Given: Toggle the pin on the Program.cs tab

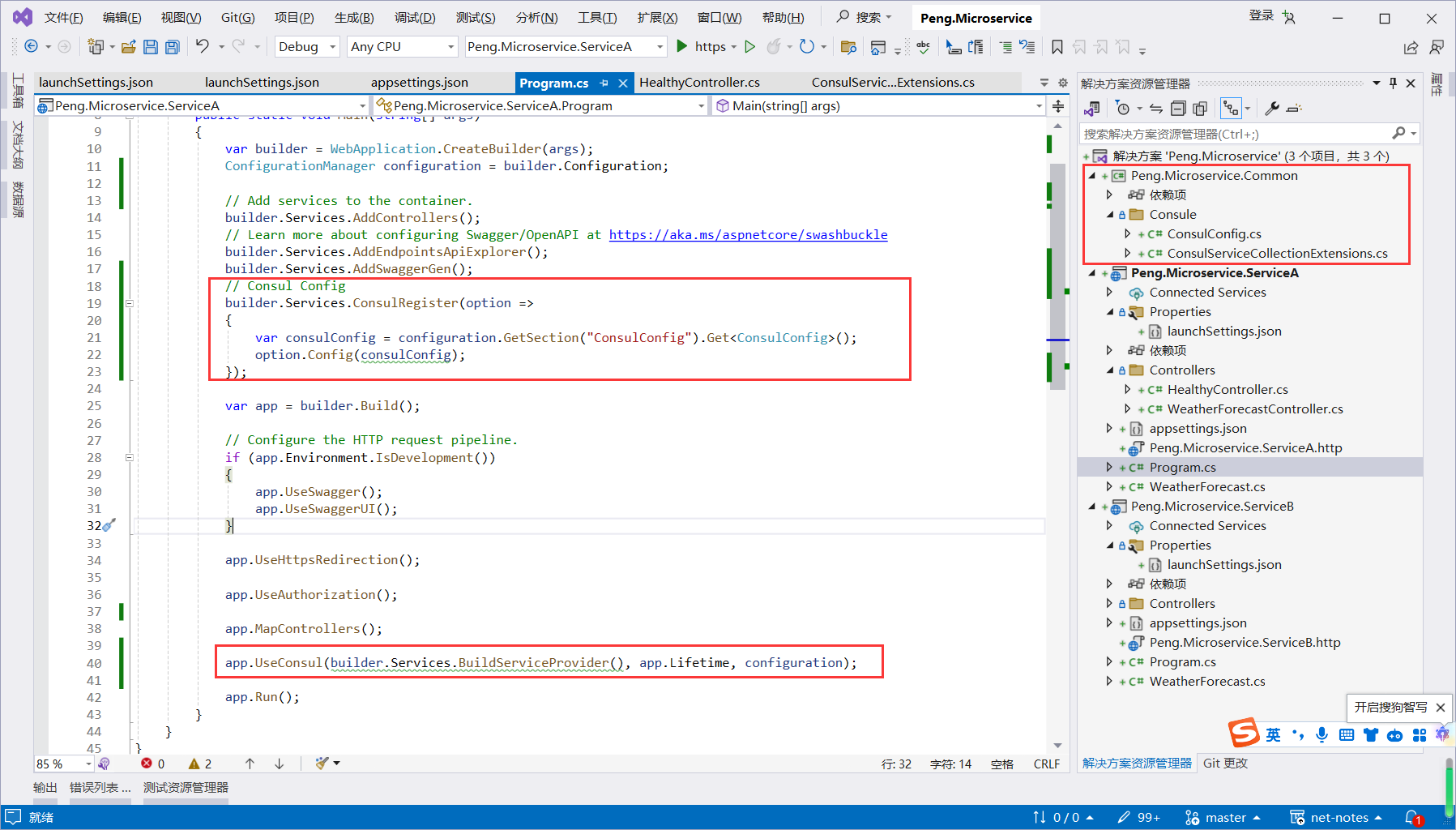Looking at the screenshot, I should point(604,83).
